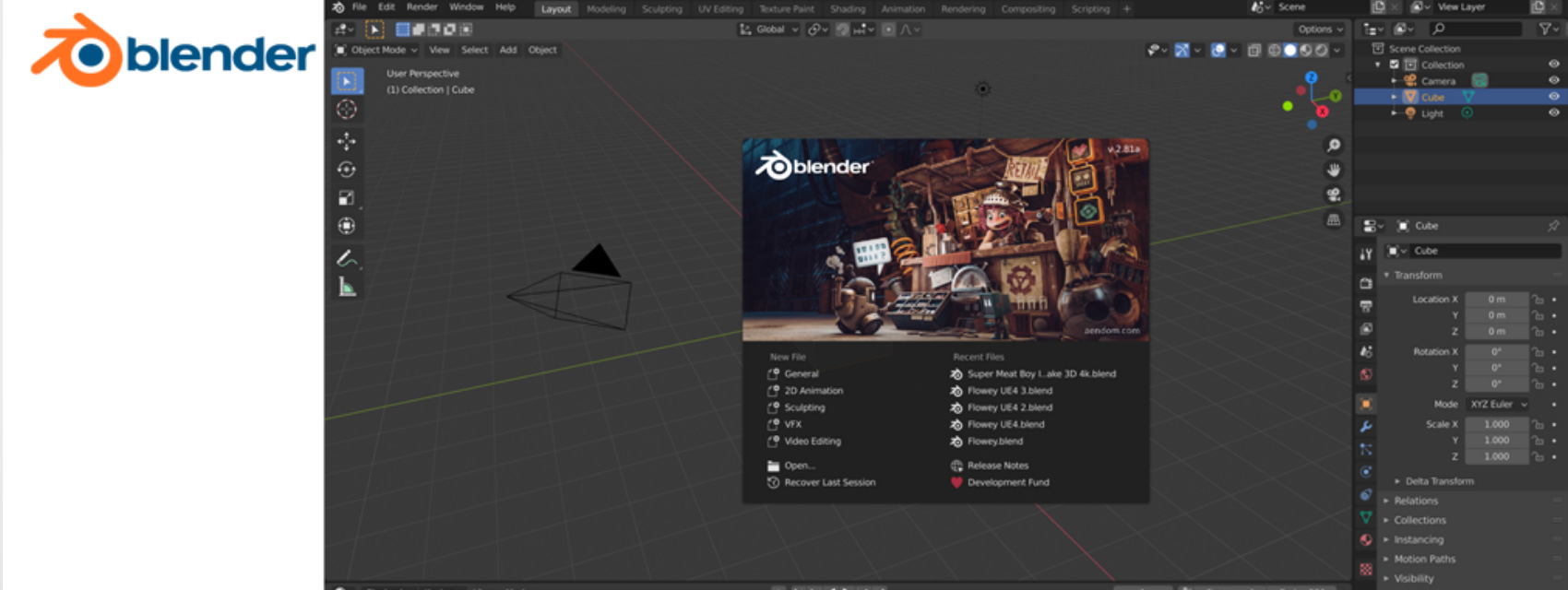
Task: Open the Object Mode dropdown
Action: pos(376,50)
